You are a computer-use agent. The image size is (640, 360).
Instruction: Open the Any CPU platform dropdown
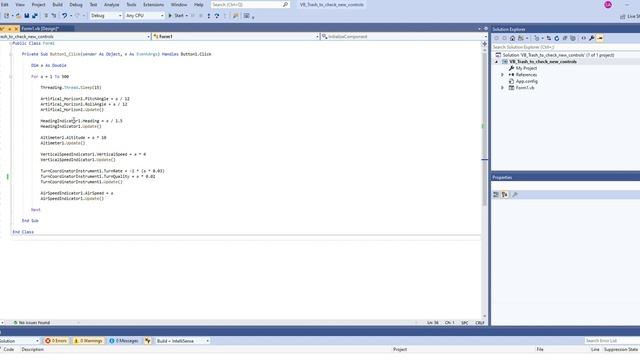[144, 16]
